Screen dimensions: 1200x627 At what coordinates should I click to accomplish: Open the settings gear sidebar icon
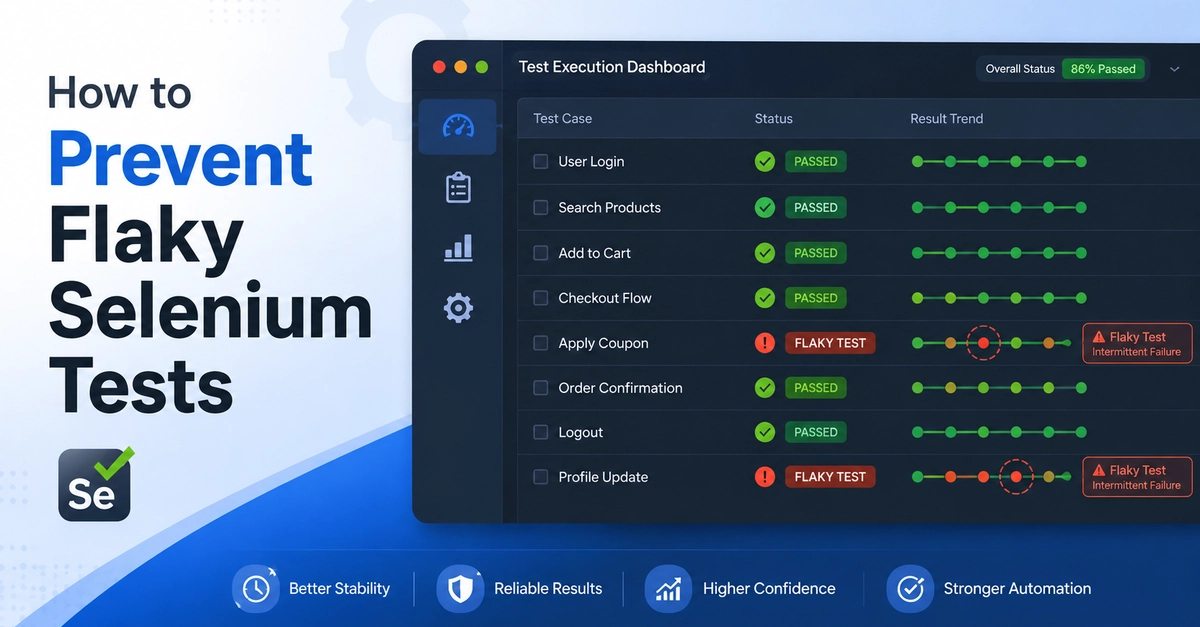coord(458,308)
